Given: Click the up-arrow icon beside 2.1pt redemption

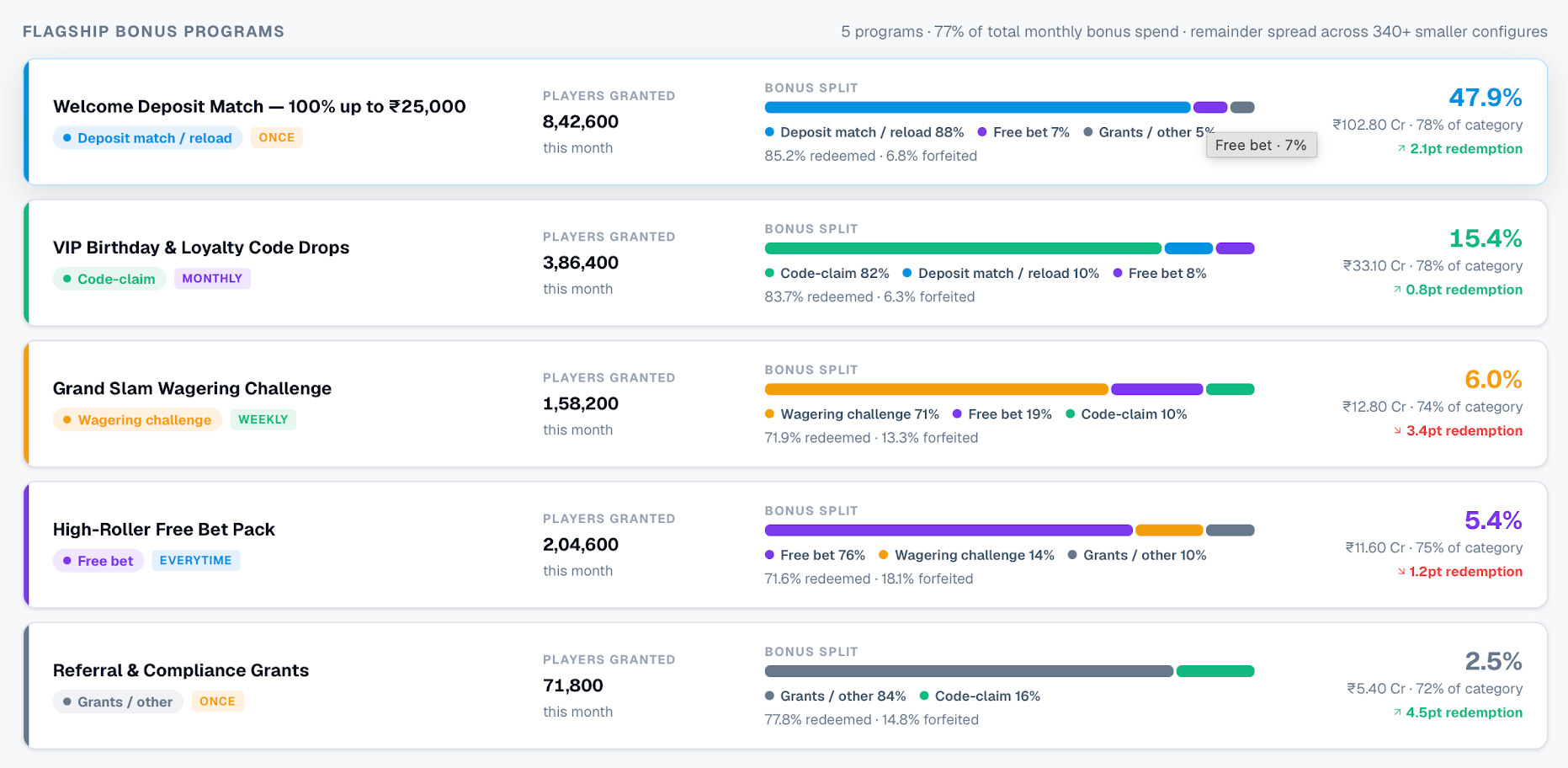Looking at the screenshot, I should 1401,149.
